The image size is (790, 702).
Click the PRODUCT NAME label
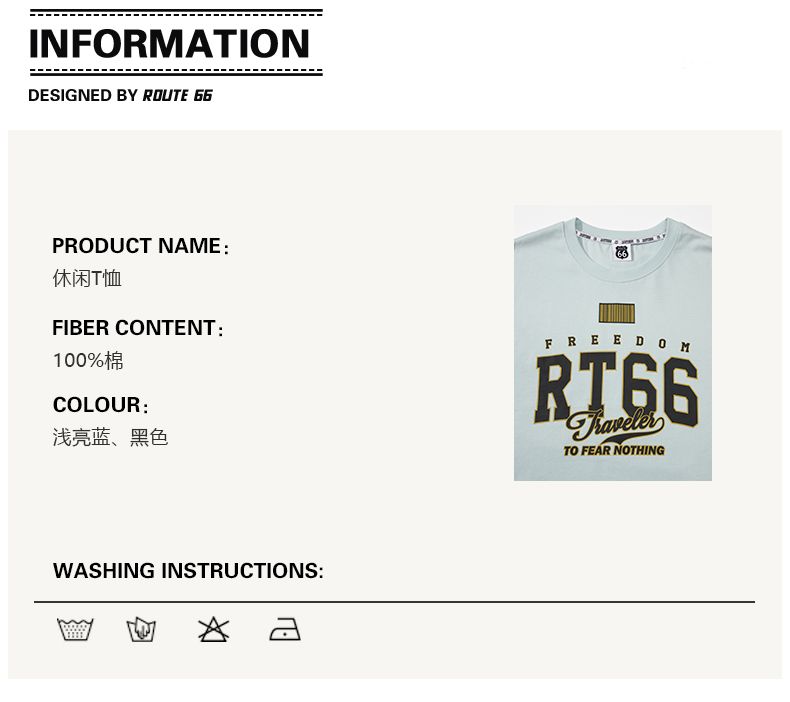point(137,246)
